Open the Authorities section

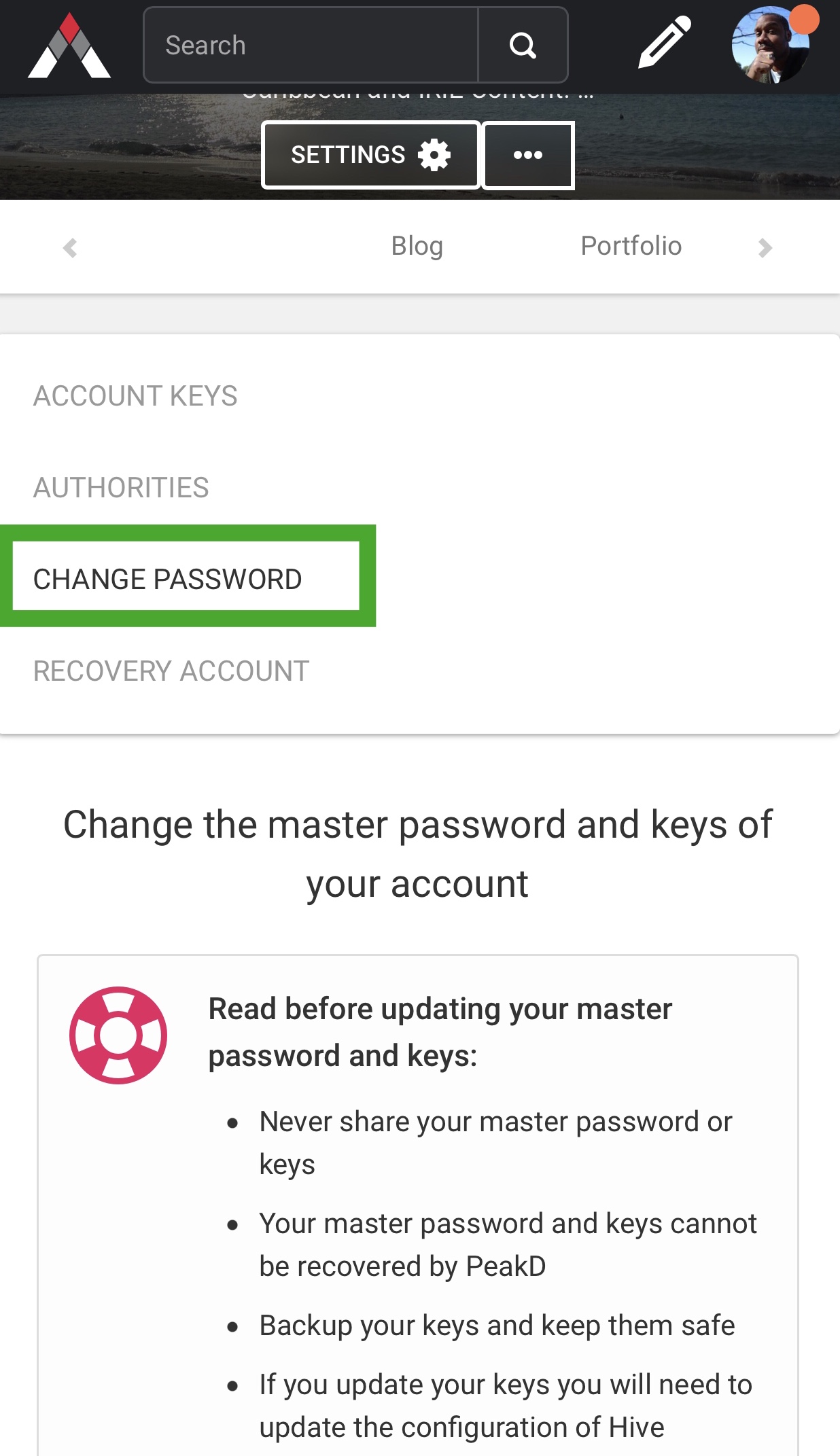coord(121,488)
